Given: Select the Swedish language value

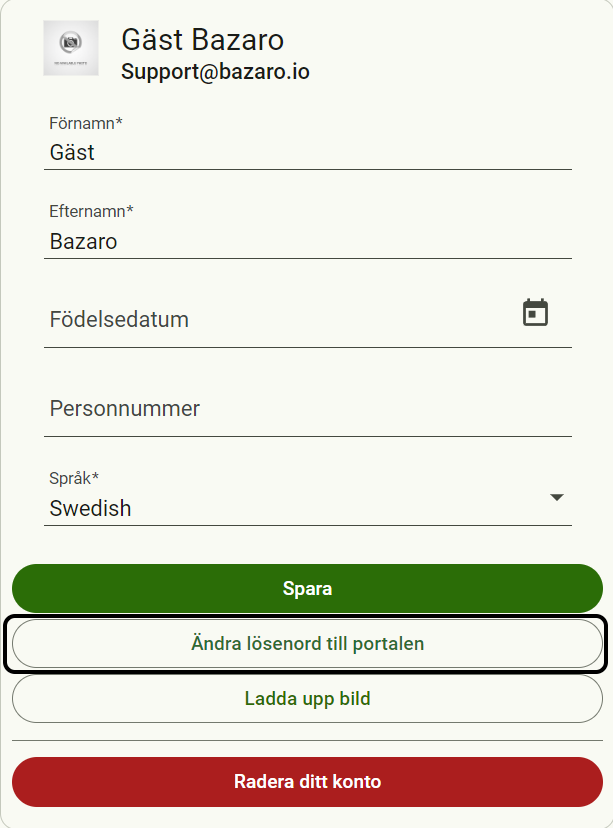Looking at the screenshot, I should pyautogui.click(x=90, y=508).
